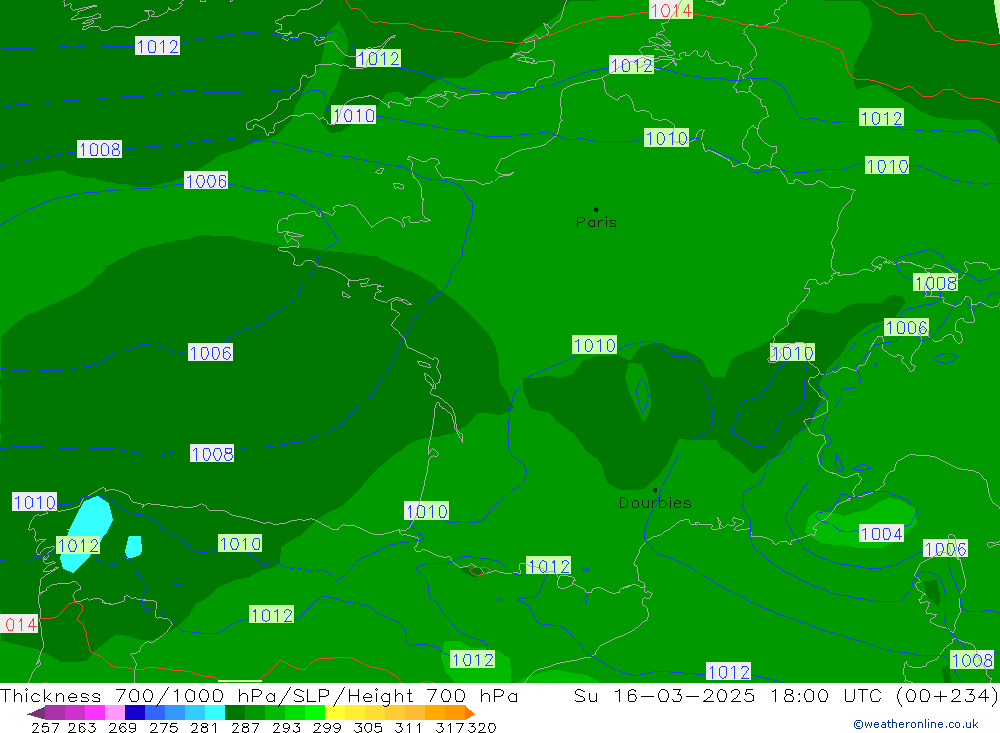The width and height of the screenshot is (1000, 733).
Task: Click the red 1014 isobar label
Action: [670, 10]
